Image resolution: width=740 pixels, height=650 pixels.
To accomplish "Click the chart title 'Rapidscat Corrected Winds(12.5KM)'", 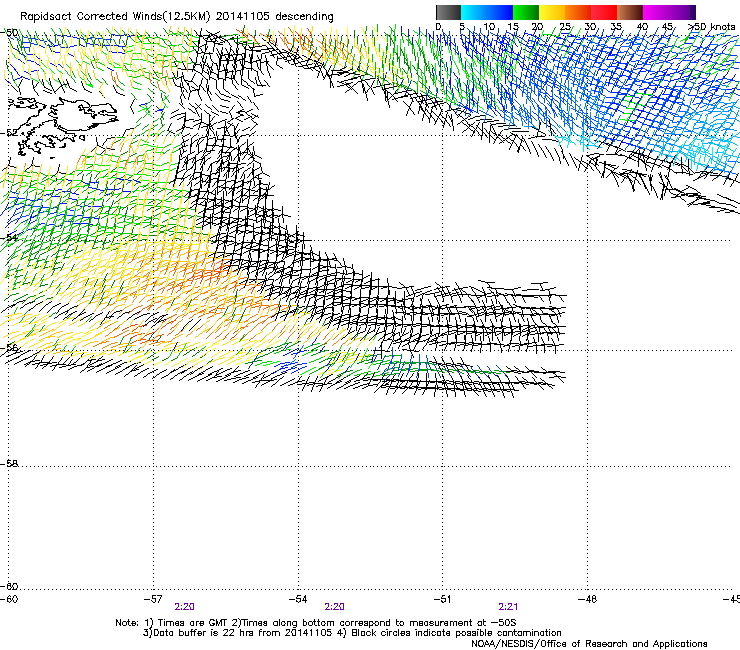I will (115, 17).
